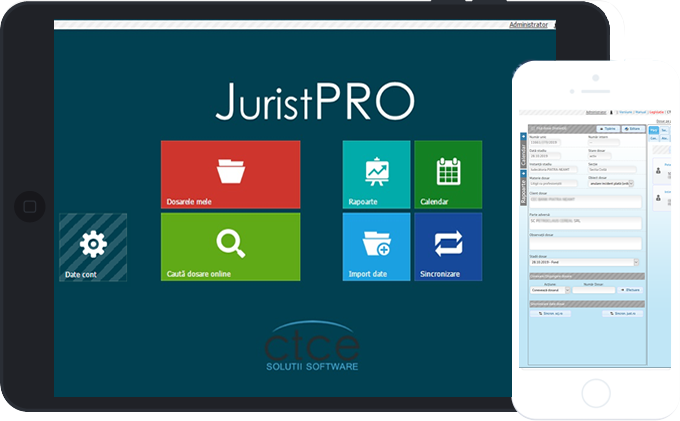The image size is (680, 421).
Task: Click the Parte adversă text field
Action: (x=585, y=223)
